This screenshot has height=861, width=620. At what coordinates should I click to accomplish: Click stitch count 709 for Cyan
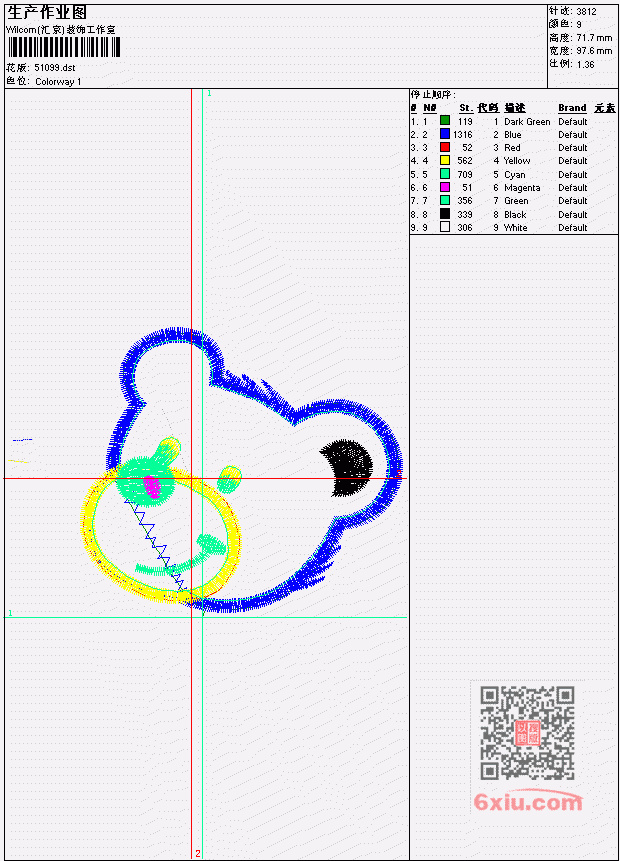(465, 175)
